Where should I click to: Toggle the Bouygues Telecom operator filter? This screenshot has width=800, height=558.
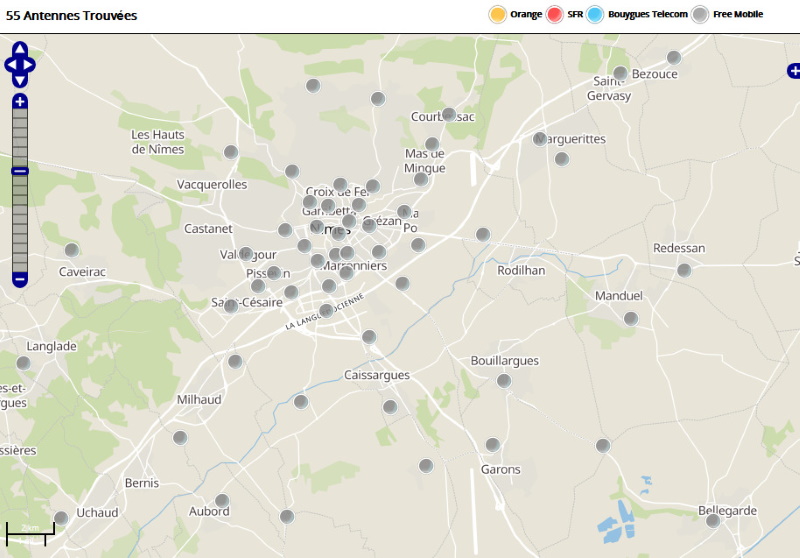point(595,14)
